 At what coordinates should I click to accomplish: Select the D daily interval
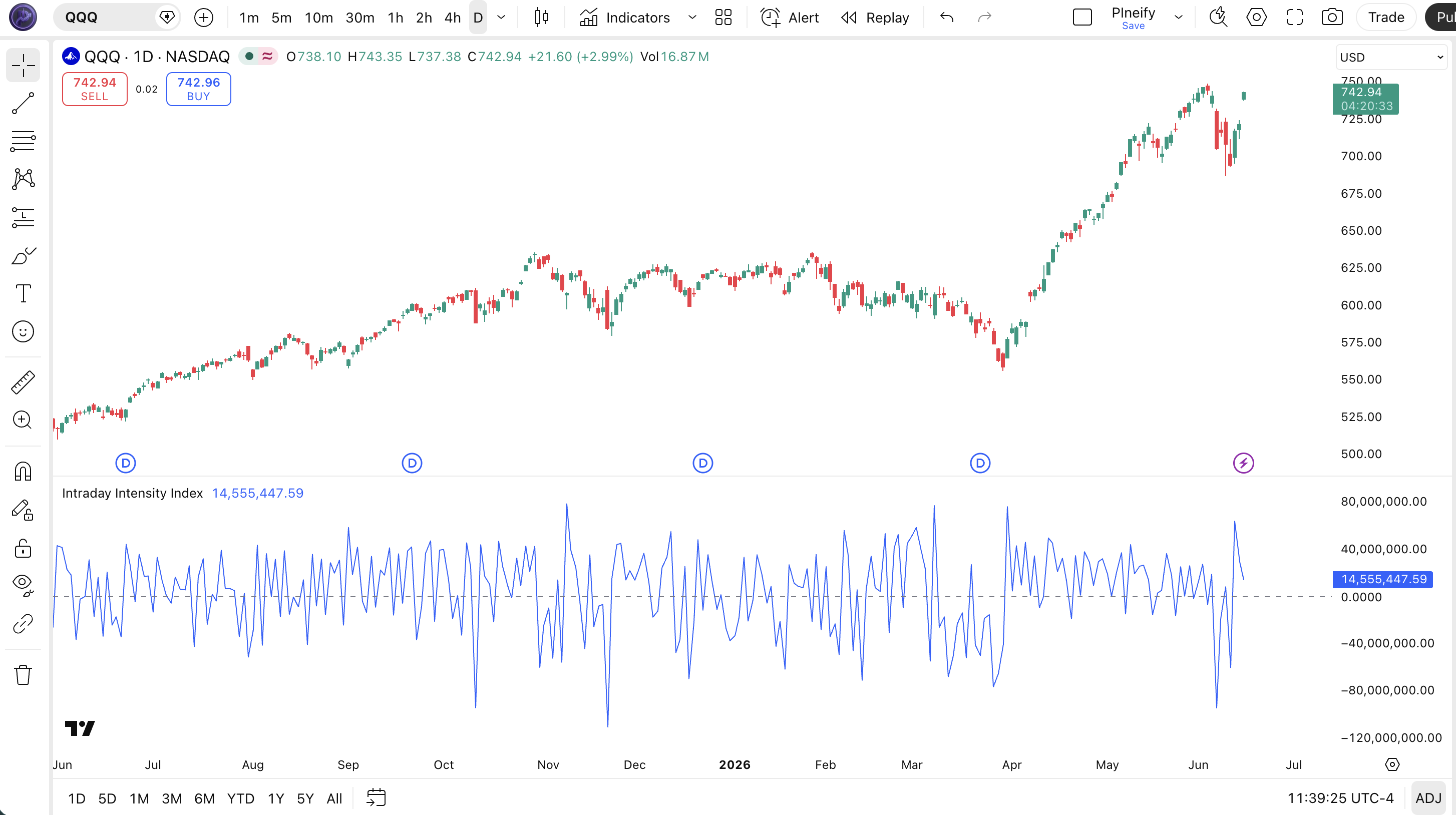478,18
